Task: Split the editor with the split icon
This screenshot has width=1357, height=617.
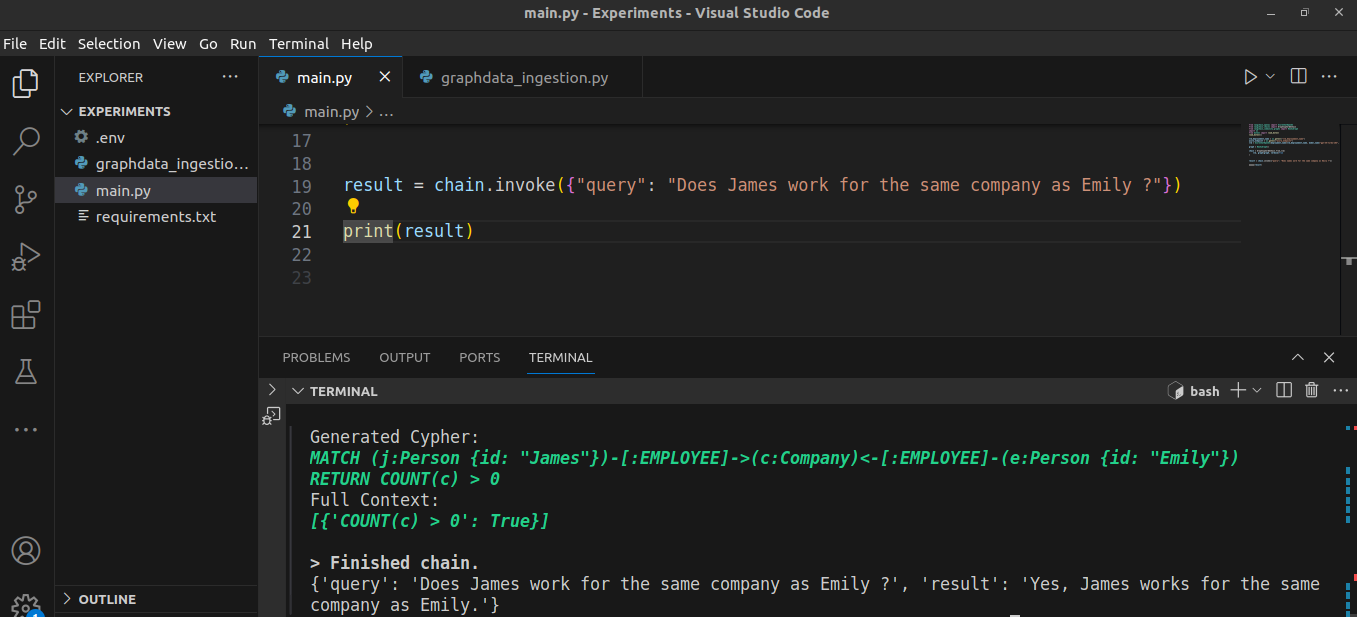Action: pos(1297,76)
